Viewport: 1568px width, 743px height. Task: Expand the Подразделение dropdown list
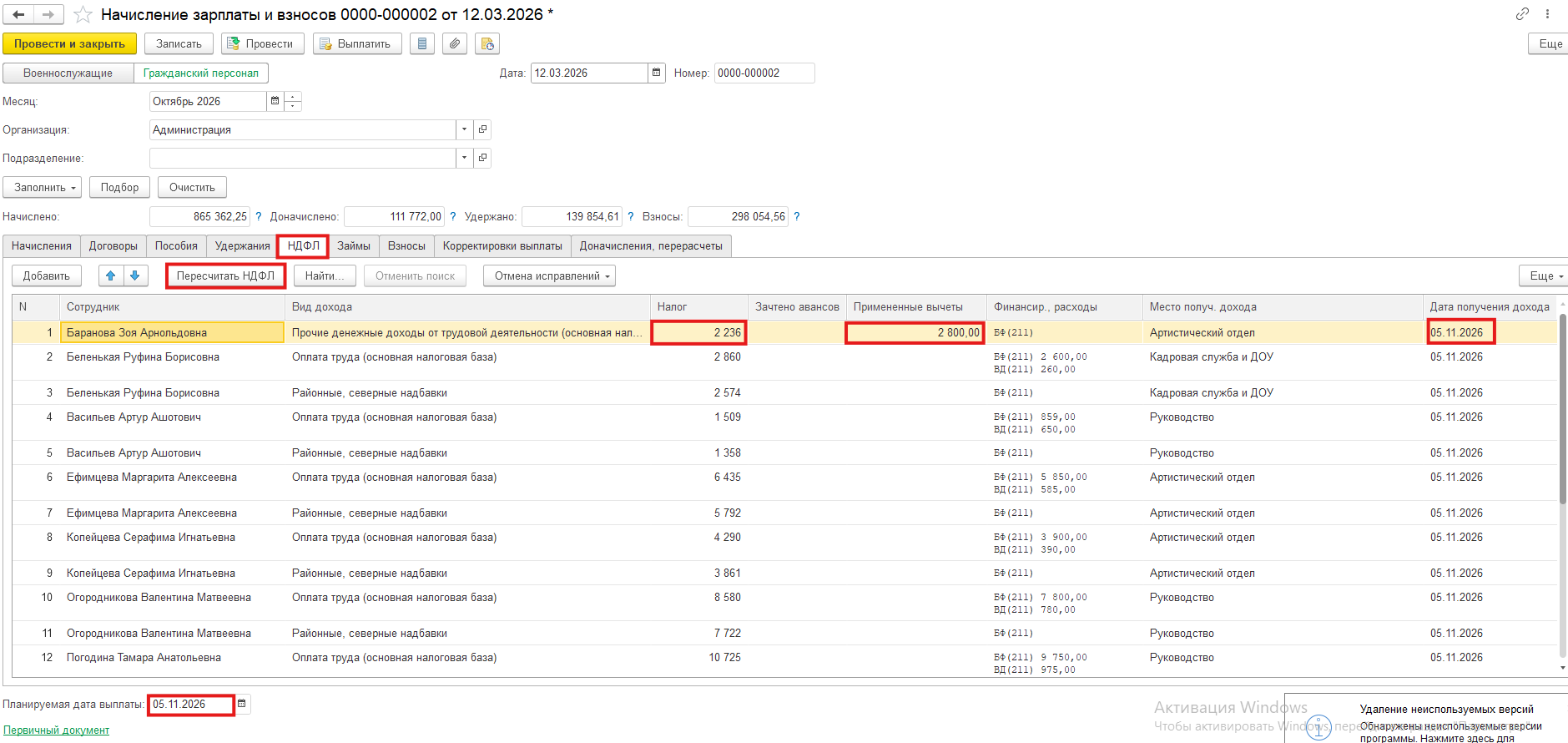point(465,158)
